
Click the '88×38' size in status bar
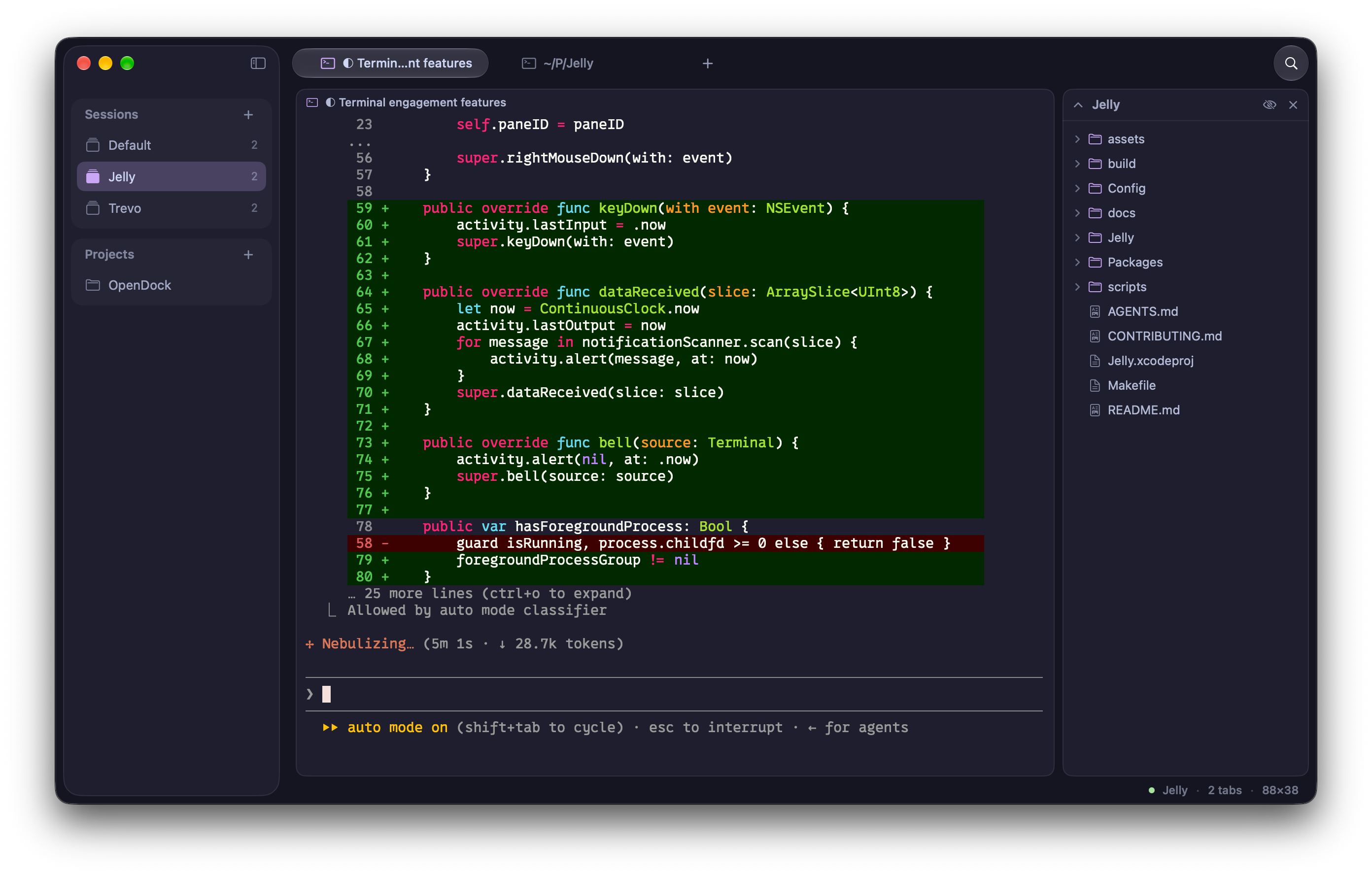coord(1280,790)
